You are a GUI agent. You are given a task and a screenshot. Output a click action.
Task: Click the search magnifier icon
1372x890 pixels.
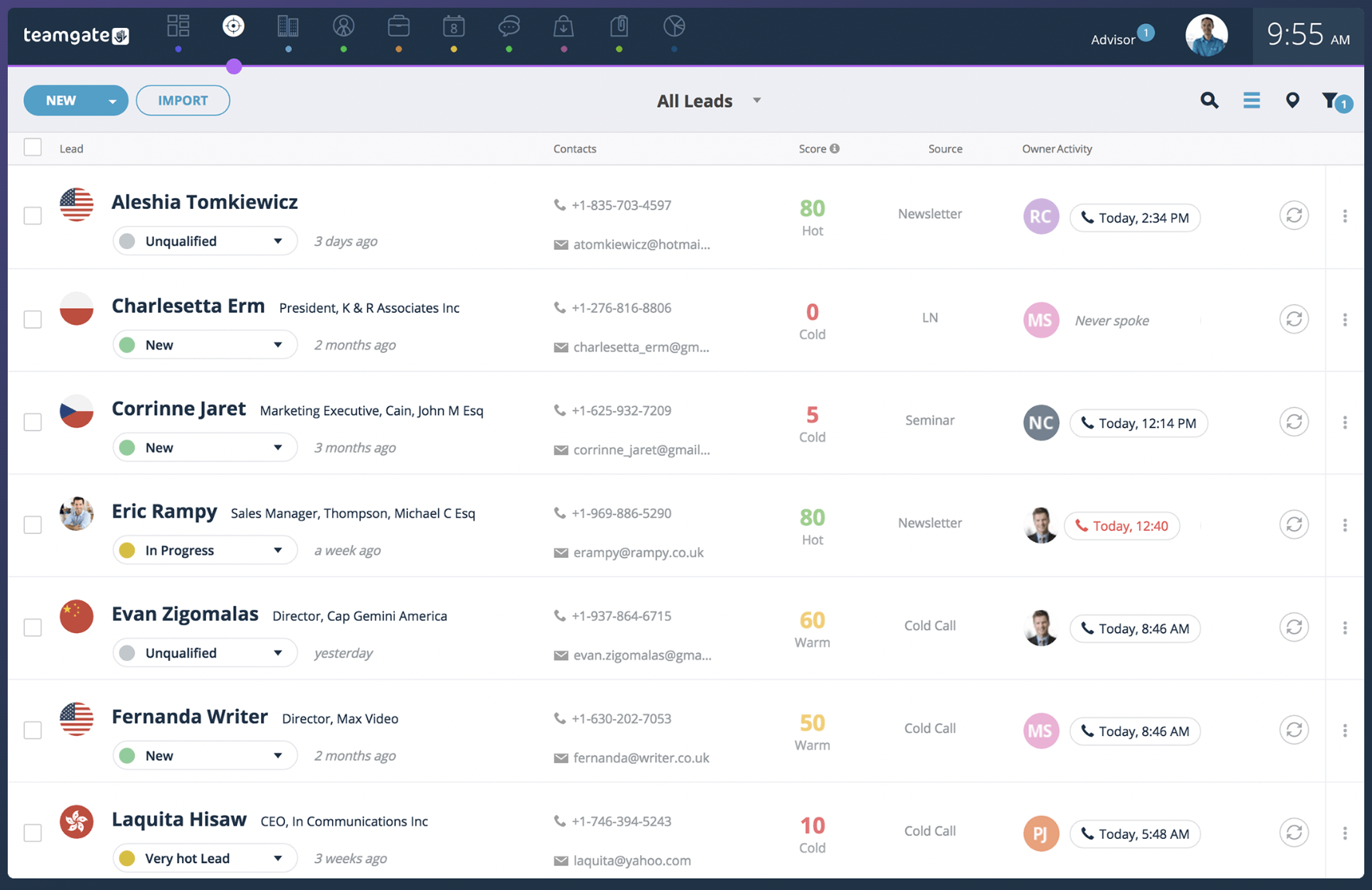(x=1209, y=100)
